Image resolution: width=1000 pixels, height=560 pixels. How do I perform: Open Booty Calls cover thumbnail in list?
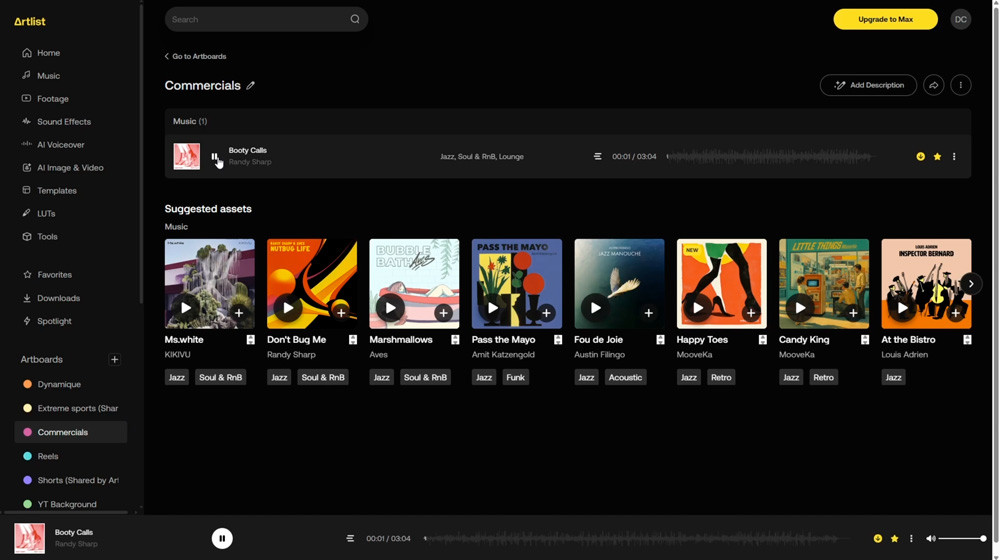[x=187, y=156]
